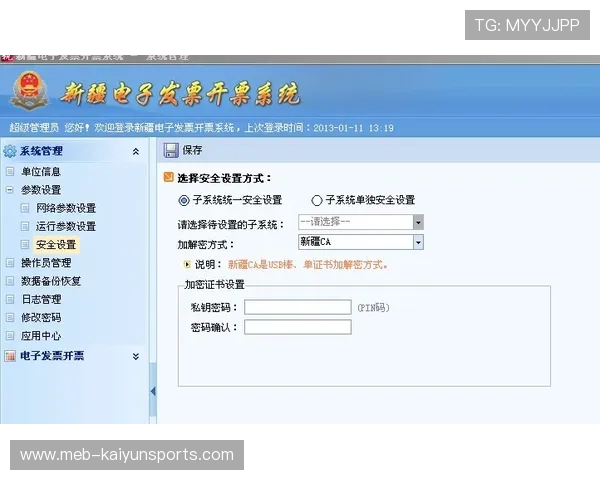Click into the 私钥密码 input field
This screenshot has width=600, height=480.
(x=298, y=307)
